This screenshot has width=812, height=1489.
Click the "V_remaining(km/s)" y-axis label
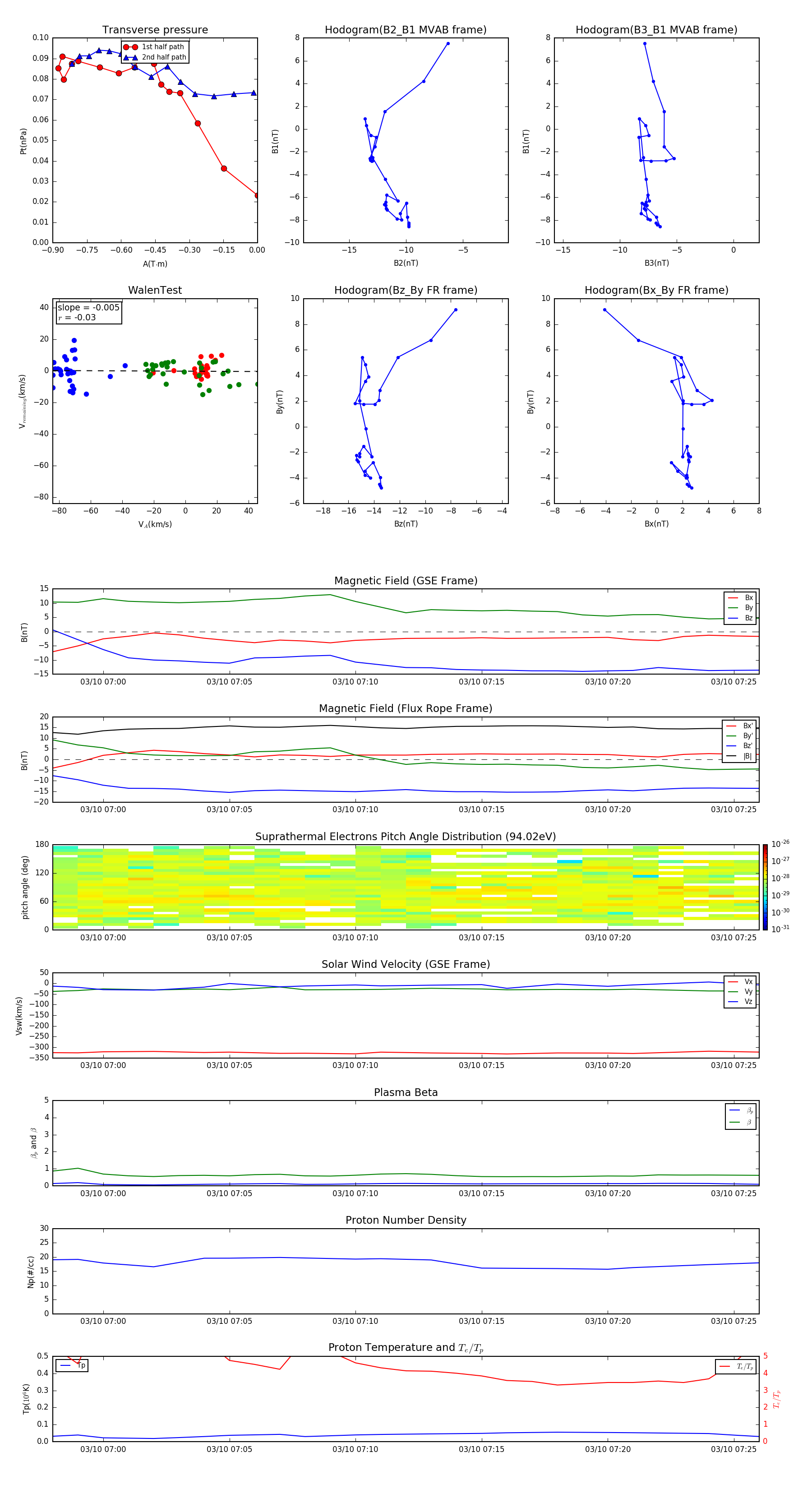point(23,401)
